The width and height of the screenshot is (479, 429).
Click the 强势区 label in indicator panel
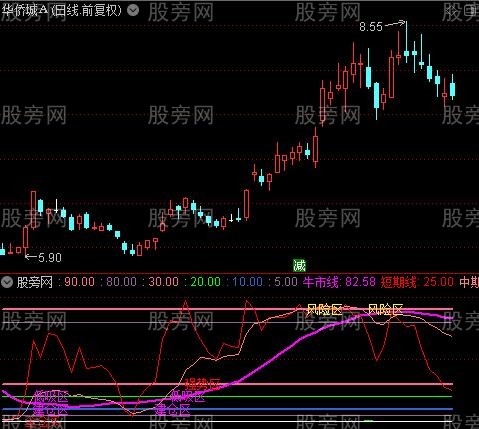(x=202, y=384)
